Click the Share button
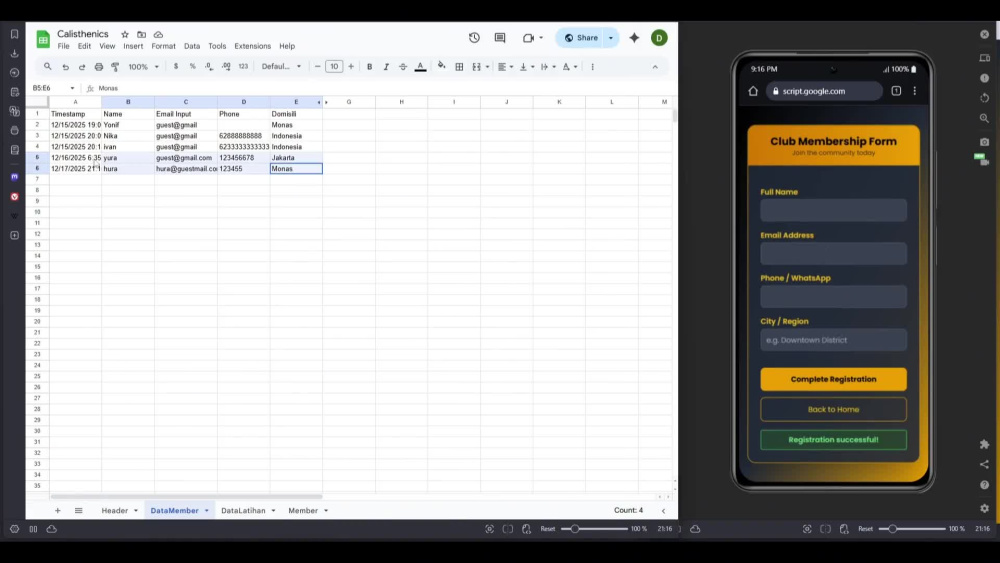Viewport: 1000px width, 563px height. click(581, 38)
